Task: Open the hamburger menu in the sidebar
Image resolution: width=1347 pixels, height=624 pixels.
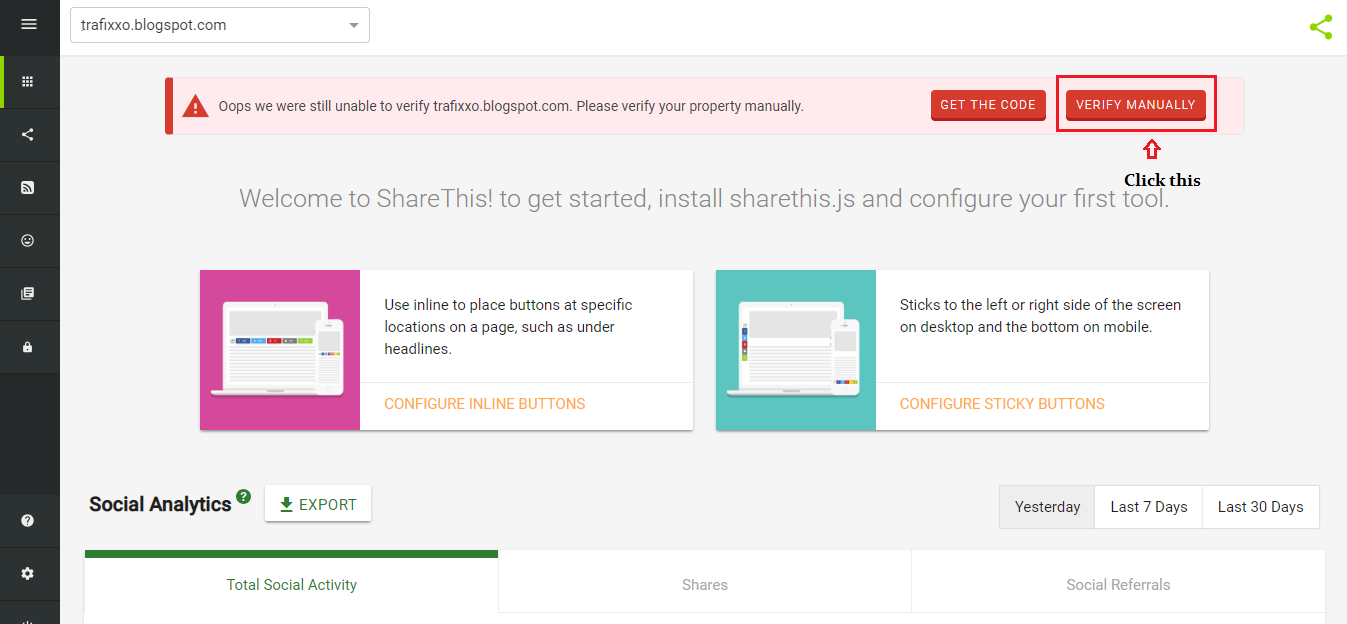Action: pyautogui.click(x=28, y=24)
